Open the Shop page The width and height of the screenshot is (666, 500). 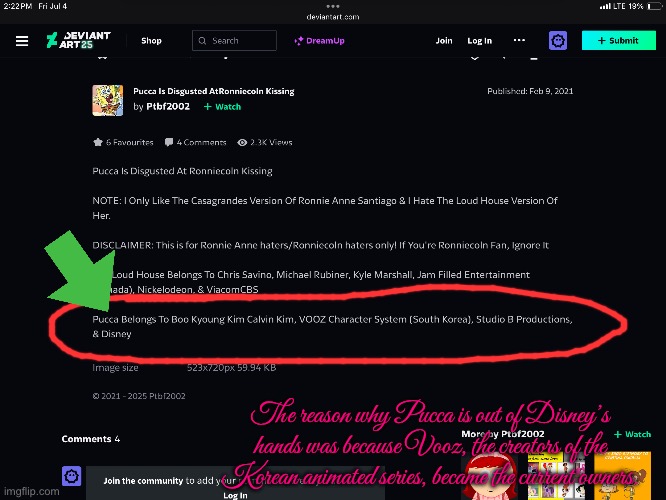click(x=151, y=41)
